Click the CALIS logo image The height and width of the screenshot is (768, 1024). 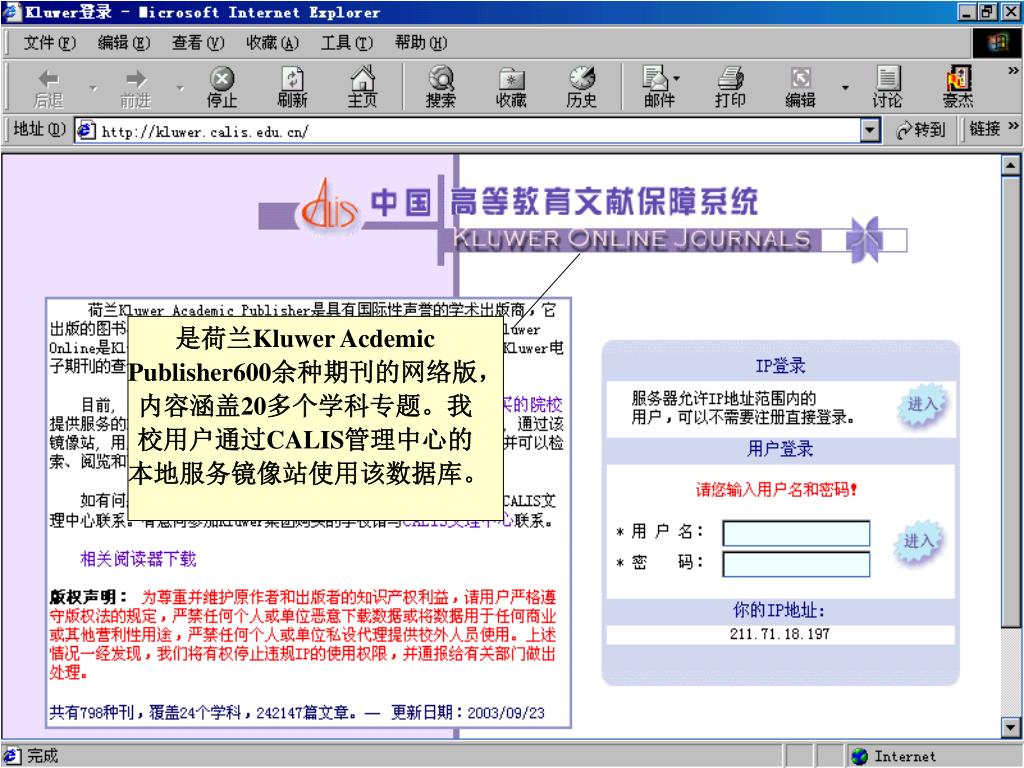(x=328, y=206)
